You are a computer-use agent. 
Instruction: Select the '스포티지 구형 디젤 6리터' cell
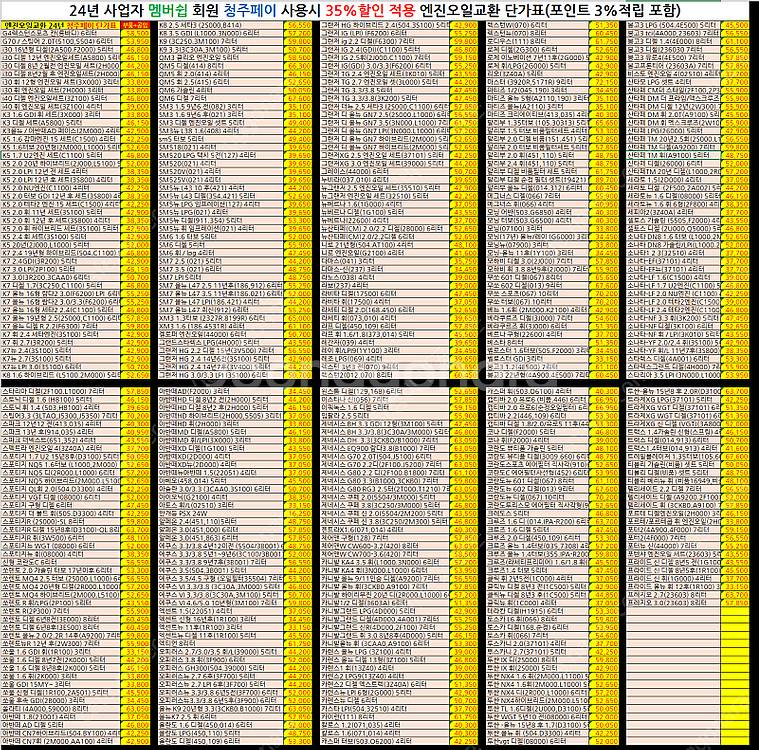pyautogui.click(x=60, y=505)
